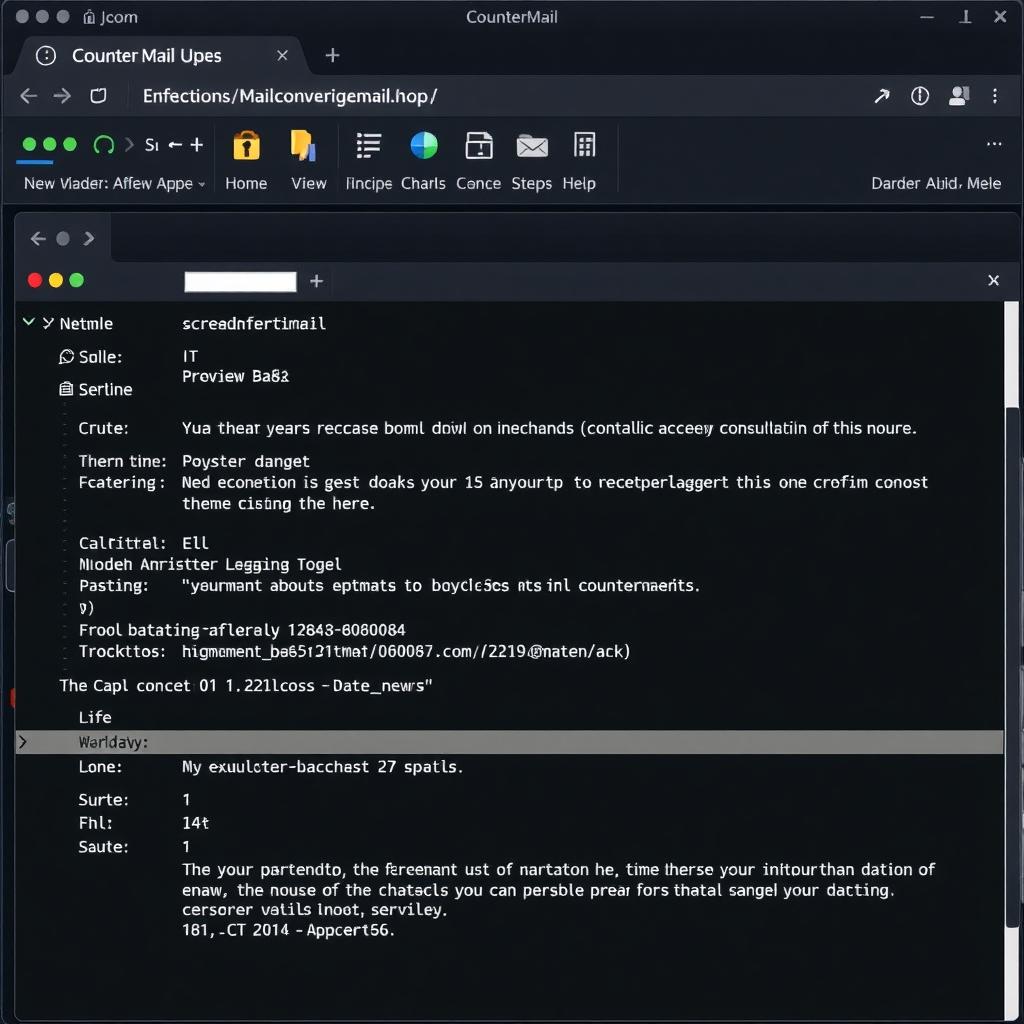Screen dimensions: 1024x1024
Task: Click the 'Saute:' row label
Action: click(103, 847)
